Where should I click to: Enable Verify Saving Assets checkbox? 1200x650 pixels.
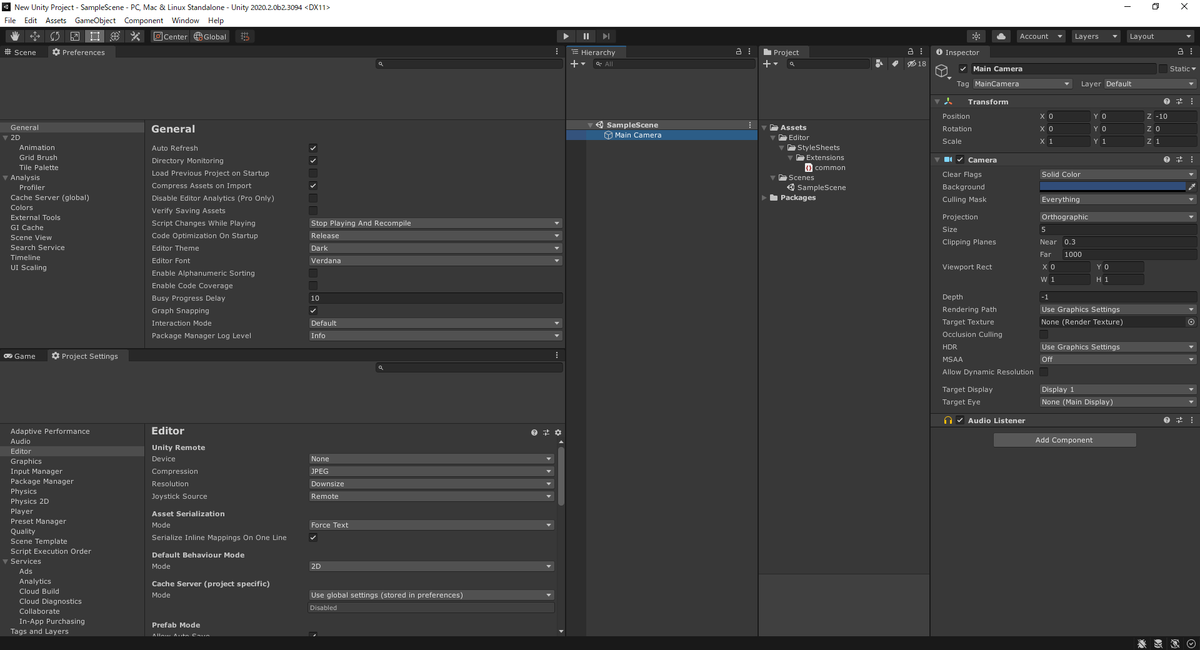313,210
